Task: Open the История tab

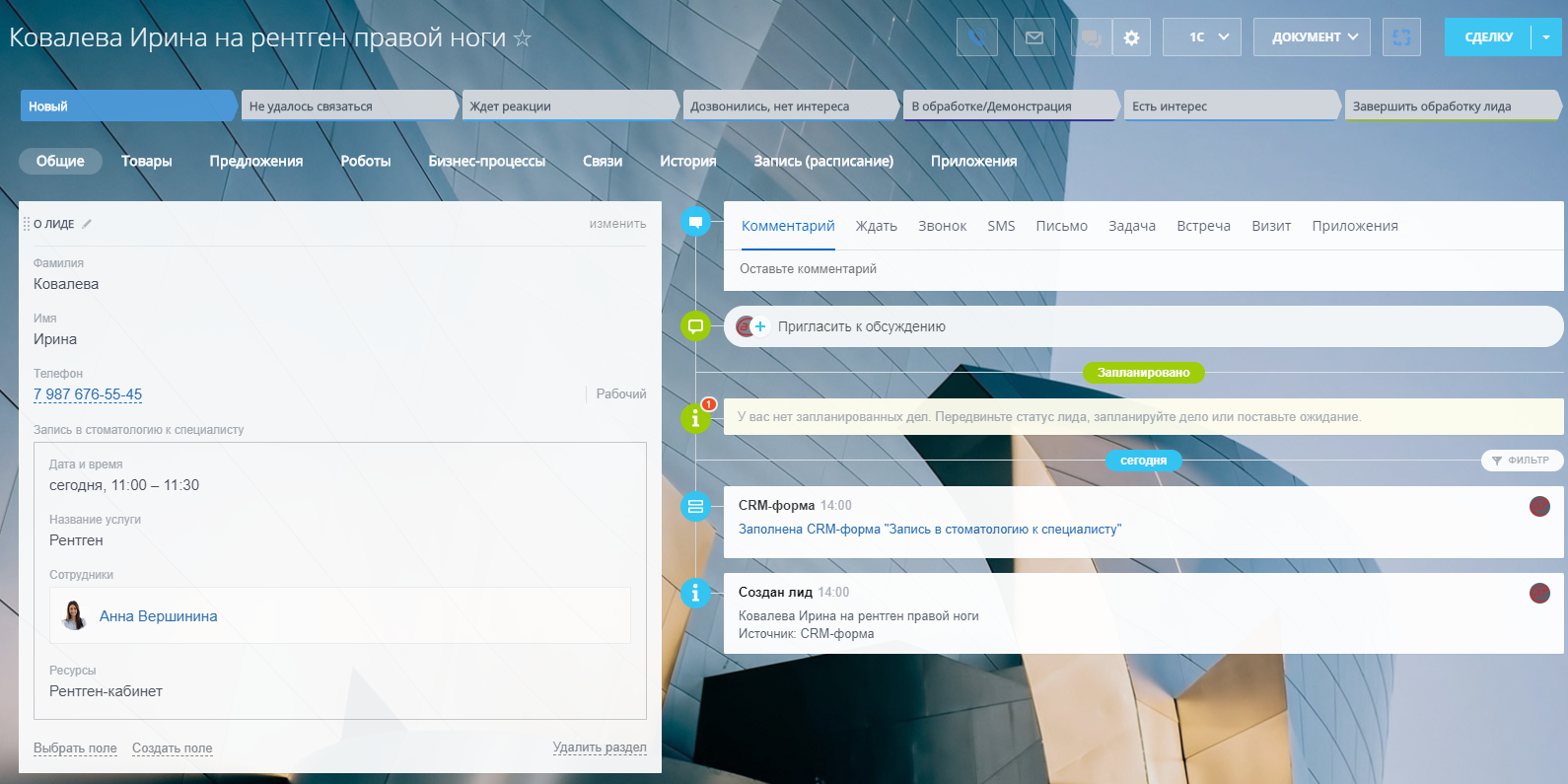Action: (x=688, y=161)
